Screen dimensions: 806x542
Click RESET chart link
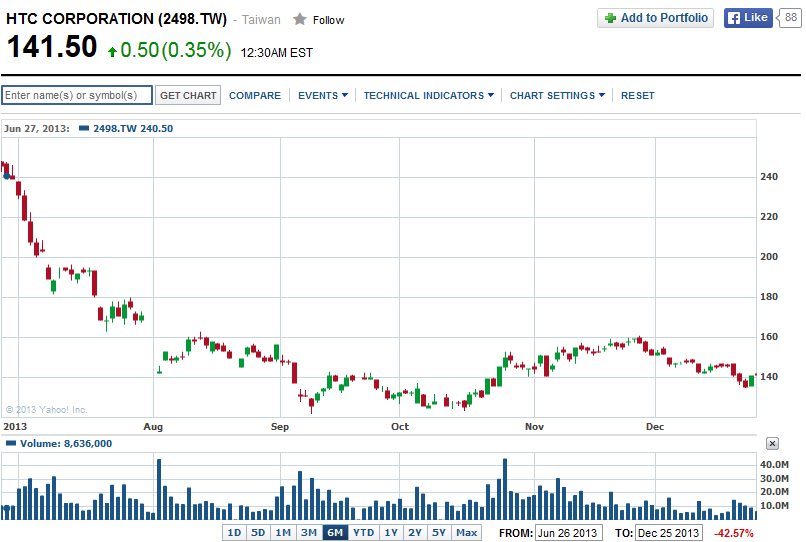point(637,96)
